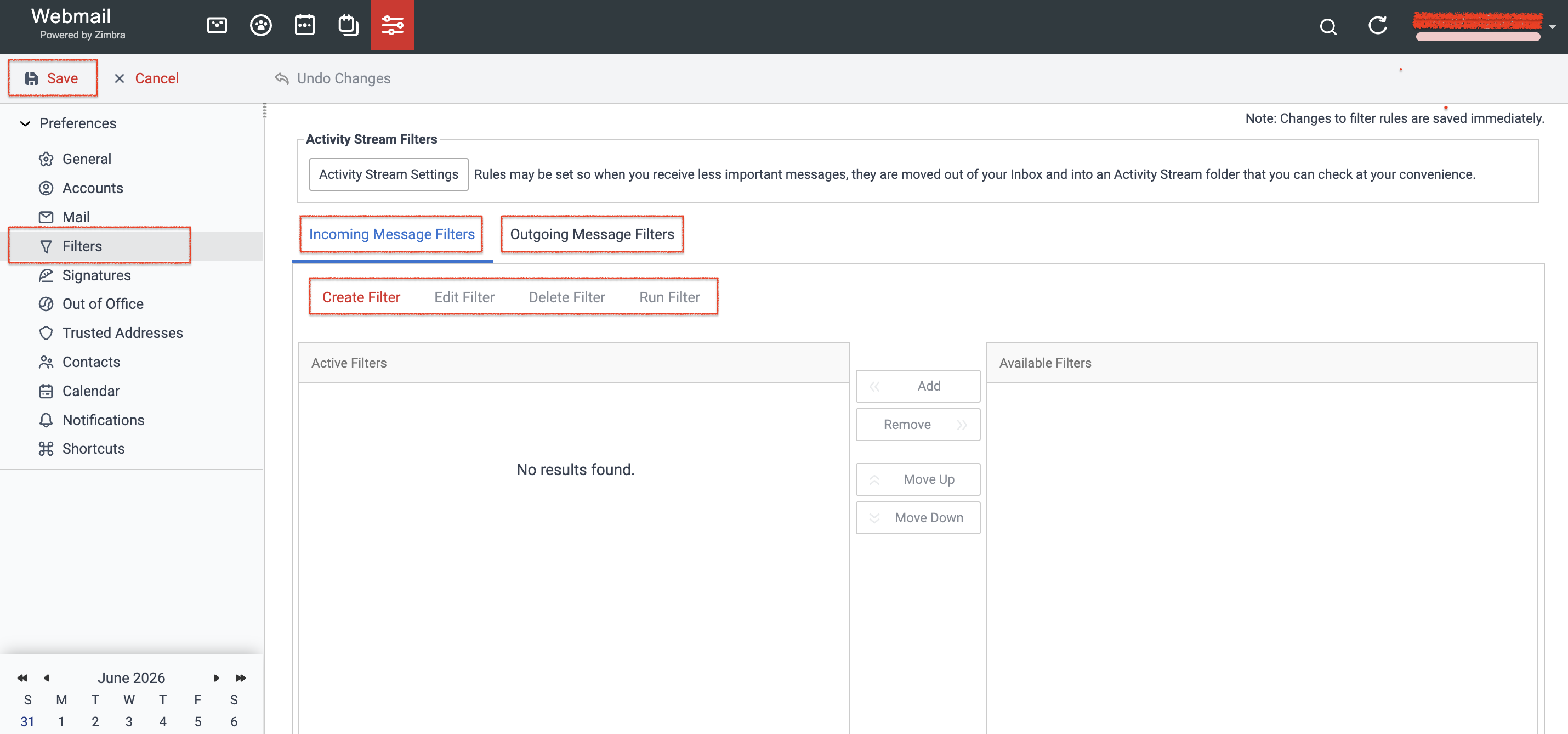Open the Mail app icon in top bar

click(x=217, y=25)
